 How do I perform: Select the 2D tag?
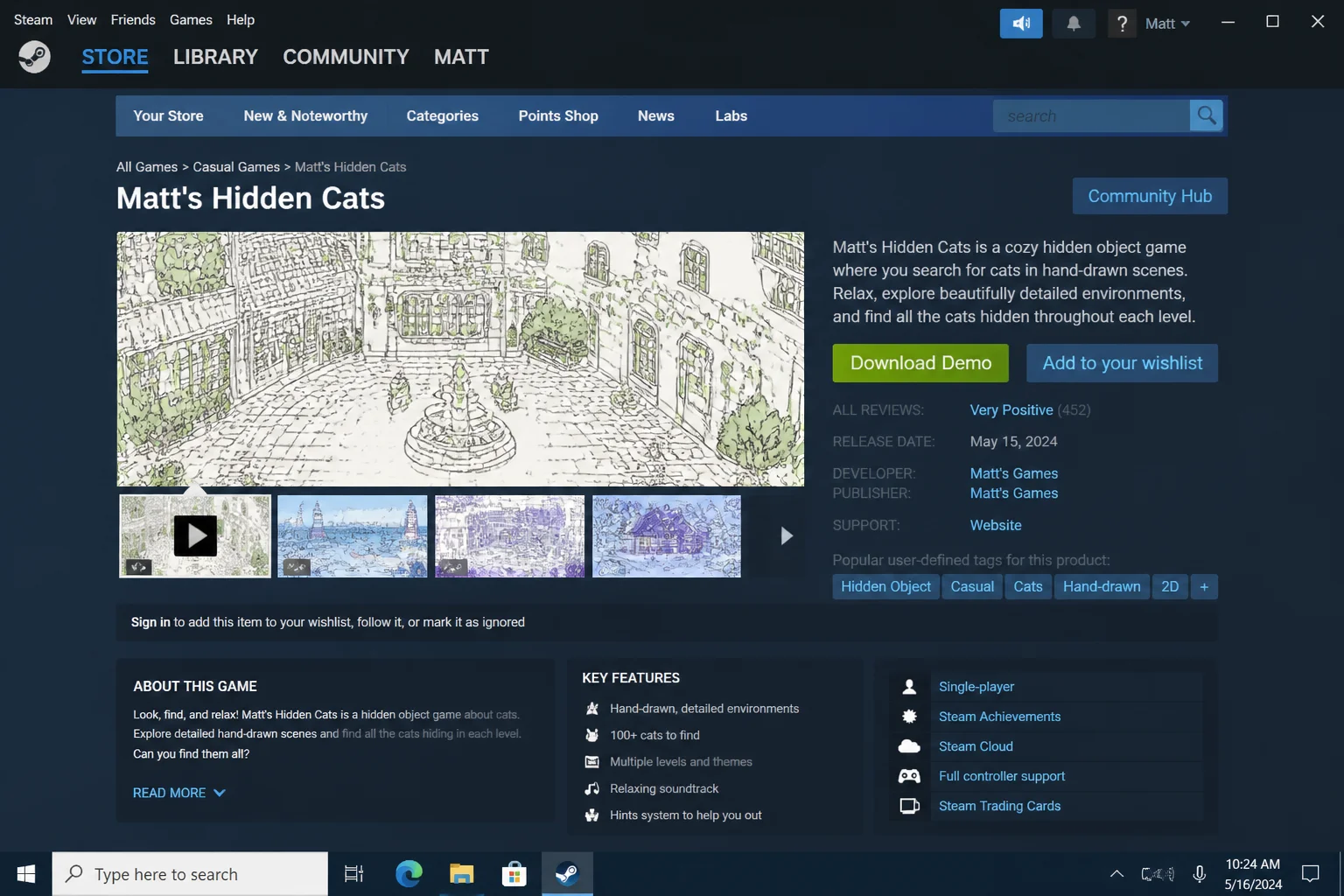pyautogui.click(x=1170, y=586)
